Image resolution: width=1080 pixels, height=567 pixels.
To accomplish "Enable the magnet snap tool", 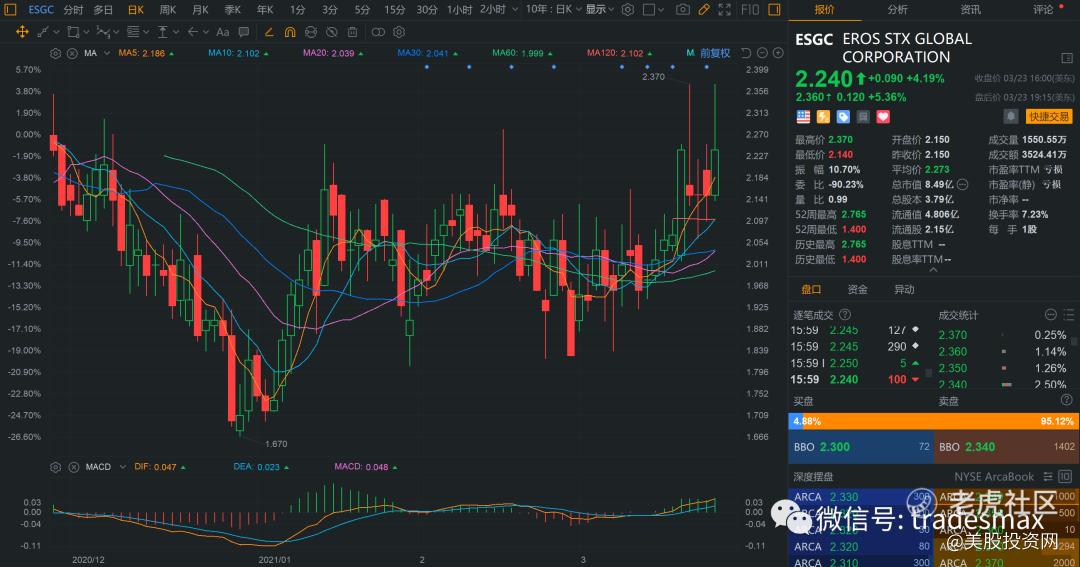I will coord(290,32).
